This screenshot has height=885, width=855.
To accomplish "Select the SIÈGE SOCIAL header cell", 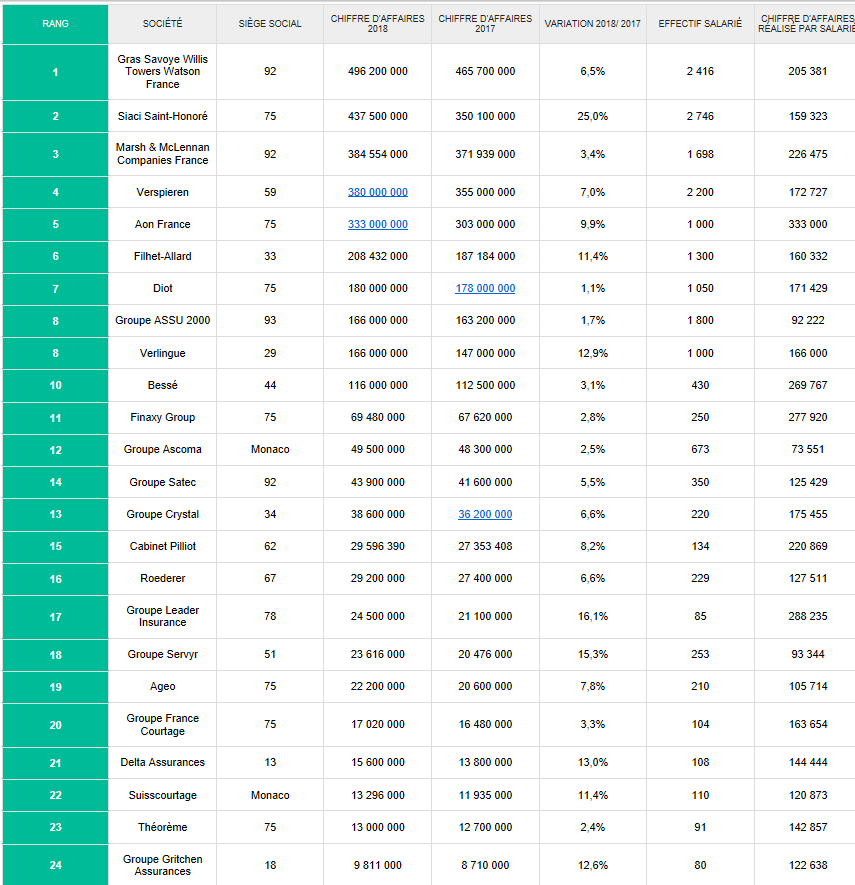I will (x=270, y=24).
